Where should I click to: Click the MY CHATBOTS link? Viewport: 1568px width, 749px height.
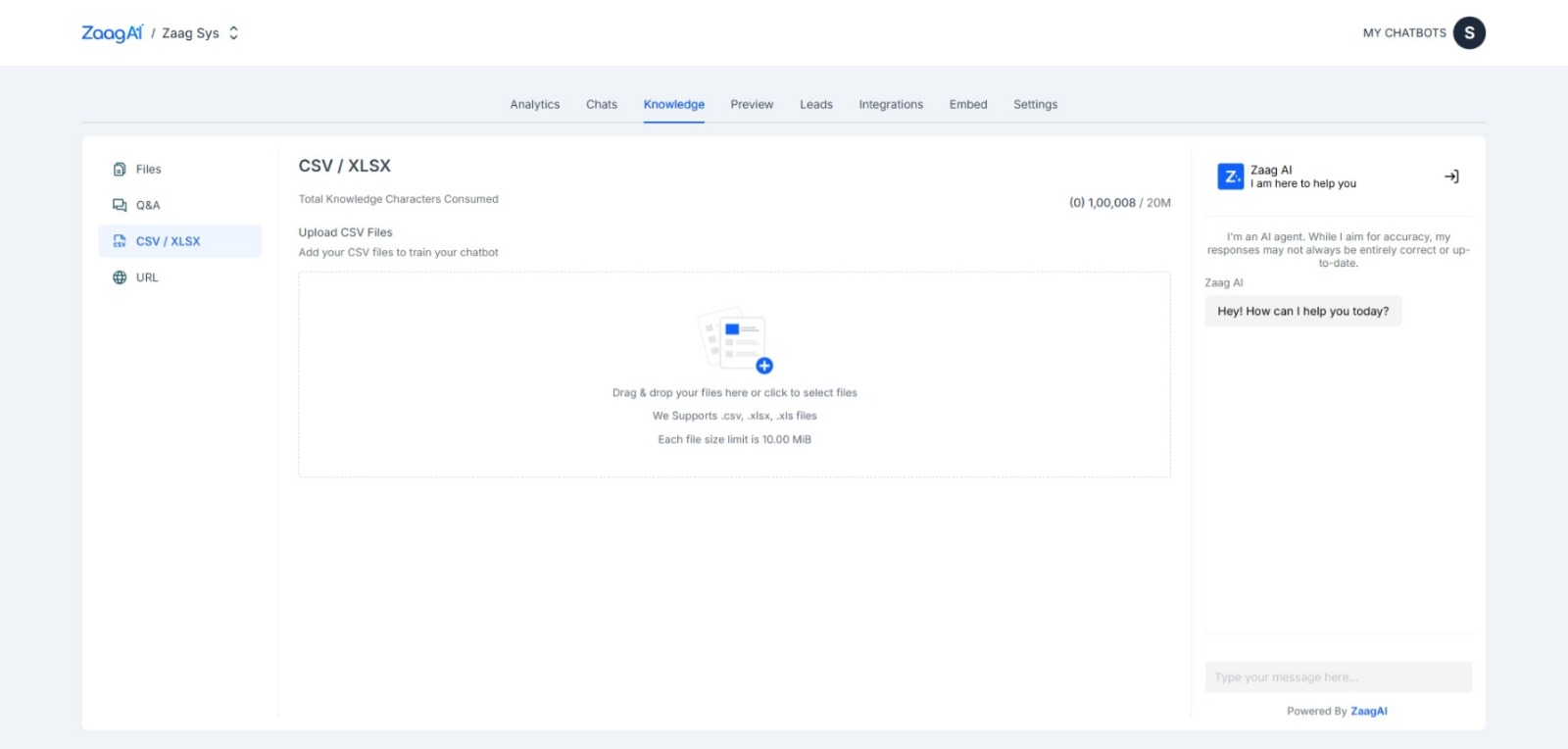[x=1403, y=33]
